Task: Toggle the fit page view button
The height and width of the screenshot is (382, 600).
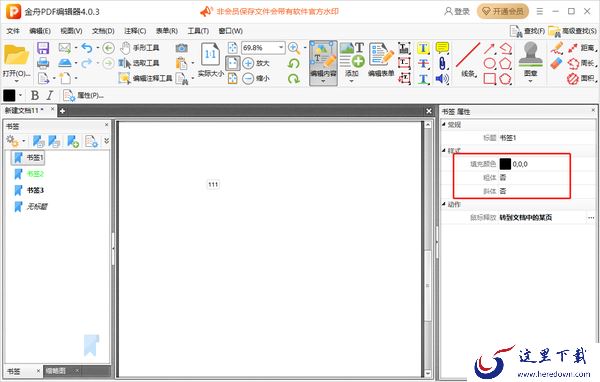Action: (233, 63)
